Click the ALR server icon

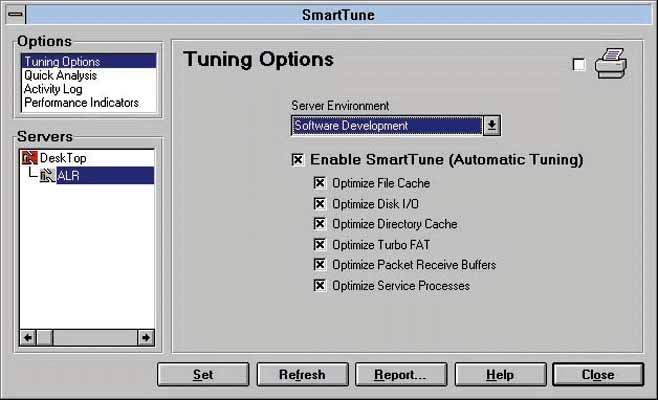point(47,176)
